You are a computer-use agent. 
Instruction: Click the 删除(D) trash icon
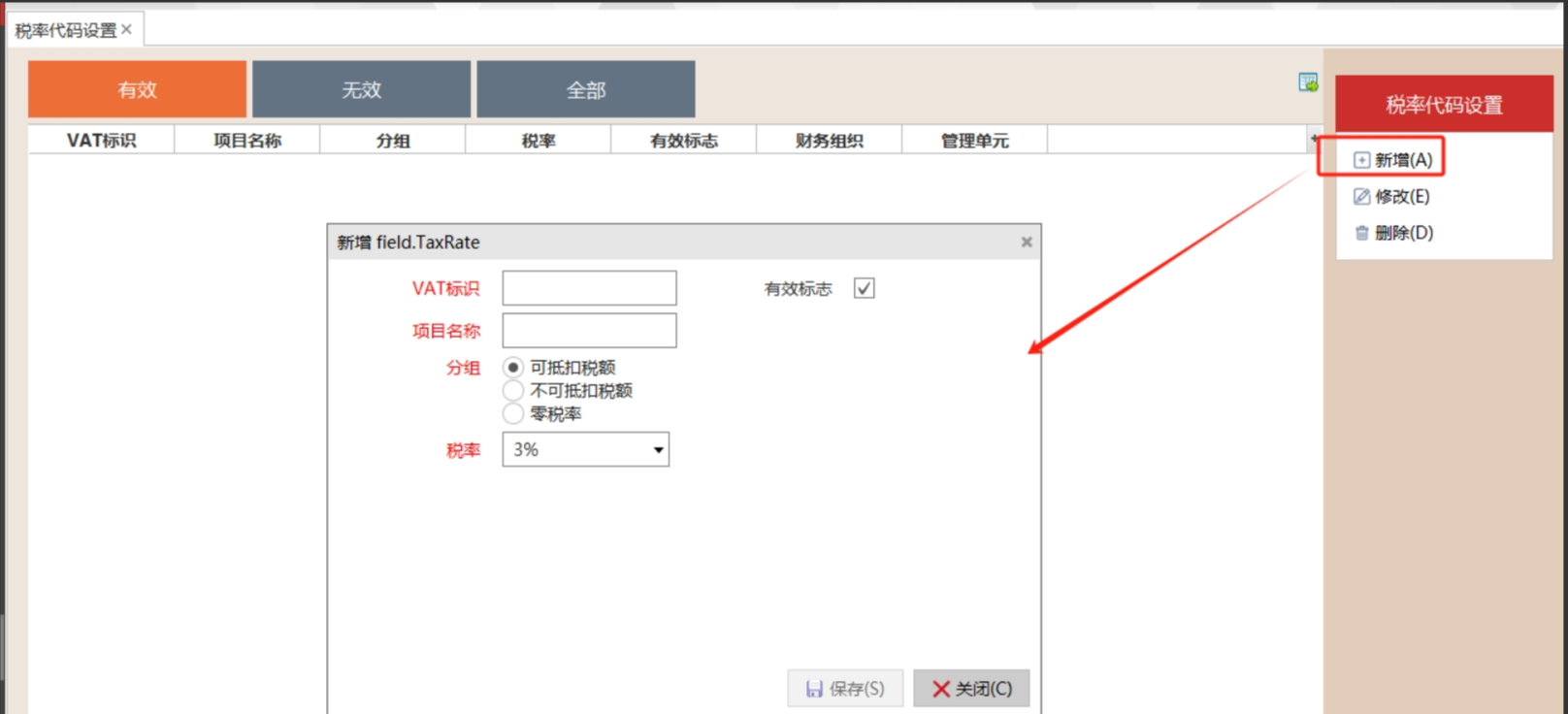click(x=1361, y=233)
